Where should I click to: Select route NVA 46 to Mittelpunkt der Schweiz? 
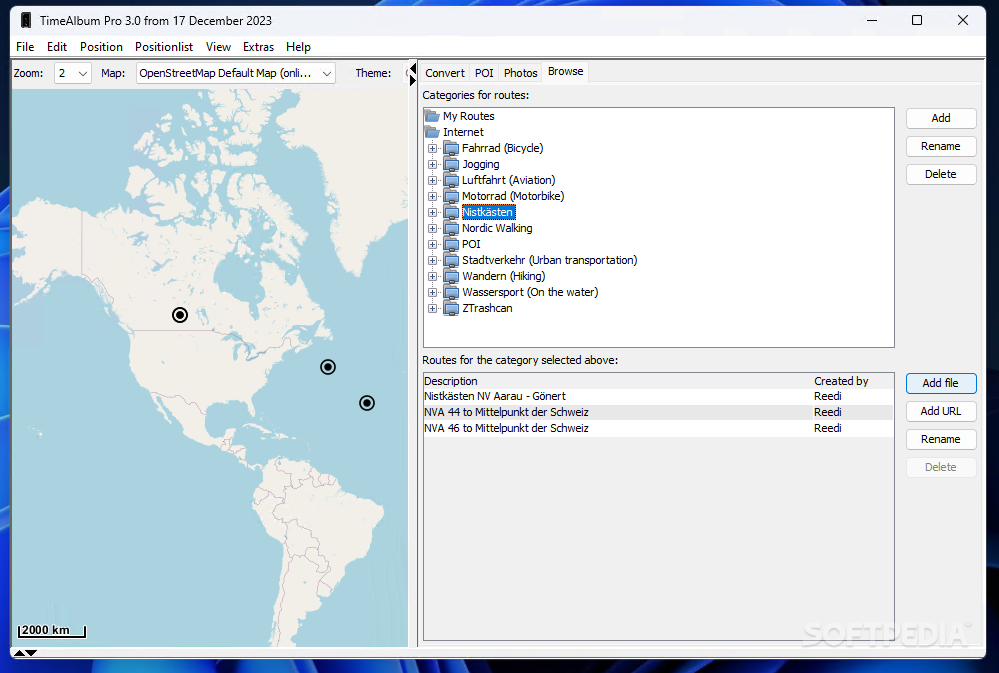(658, 428)
